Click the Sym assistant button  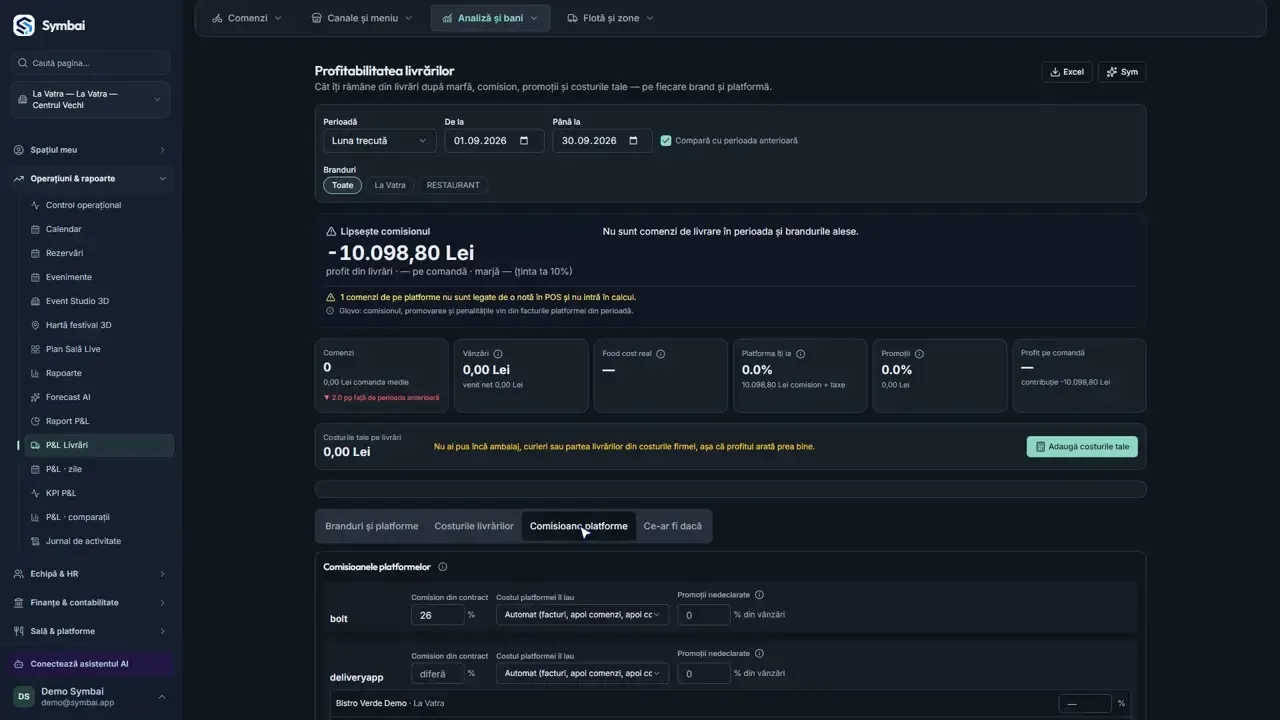(x=1122, y=72)
